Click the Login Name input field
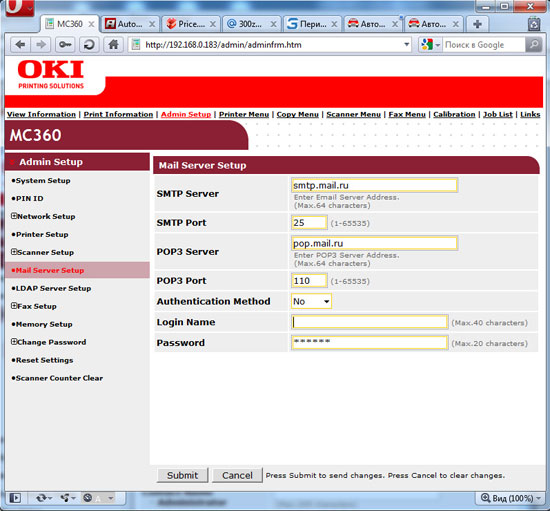550x511 pixels. (x=370, y=322)
